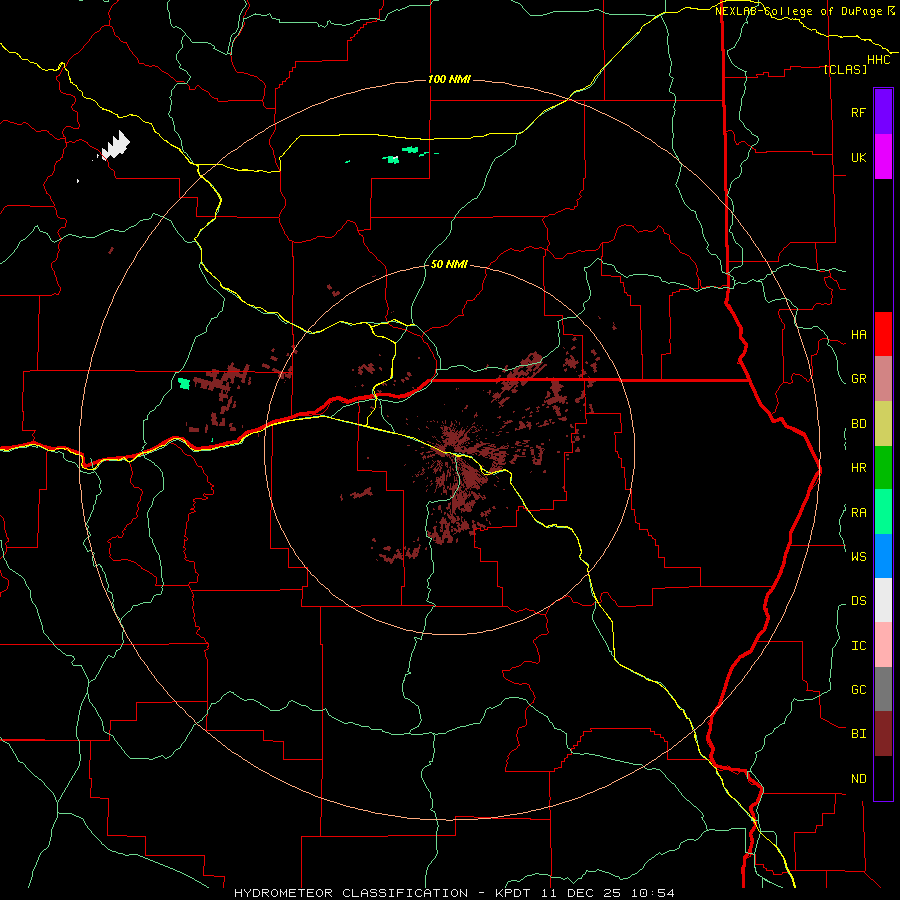
Task: Click the HR green legend swatch
Action: tap(883, 468)
